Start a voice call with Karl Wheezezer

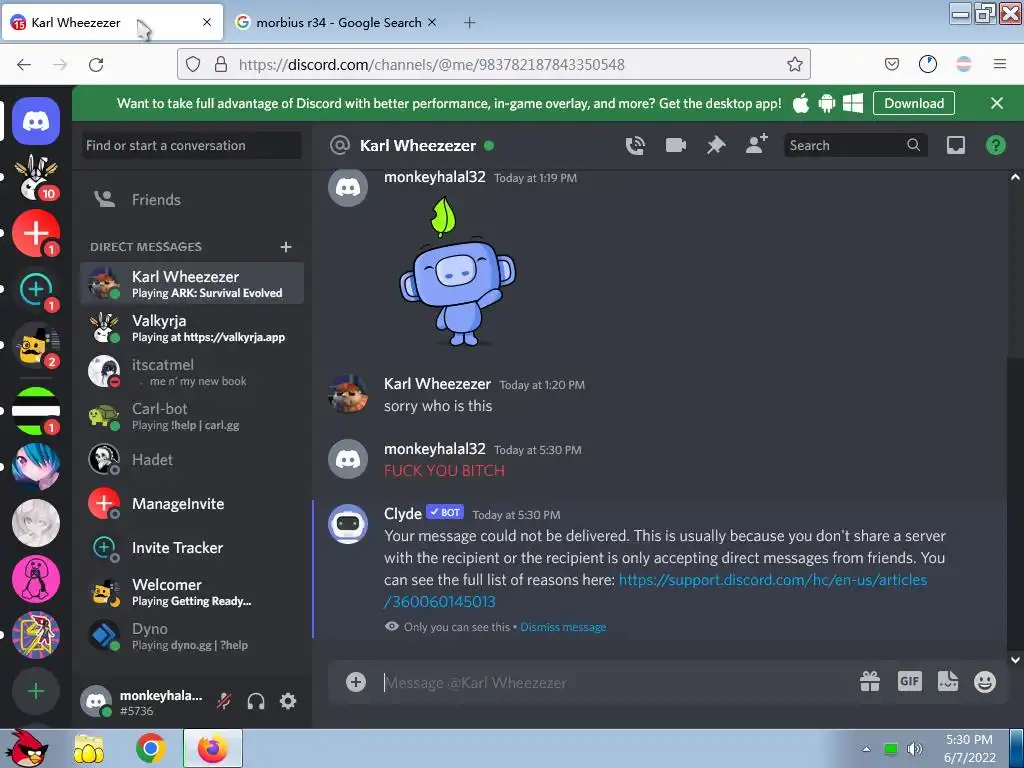[x=635, y=145]
